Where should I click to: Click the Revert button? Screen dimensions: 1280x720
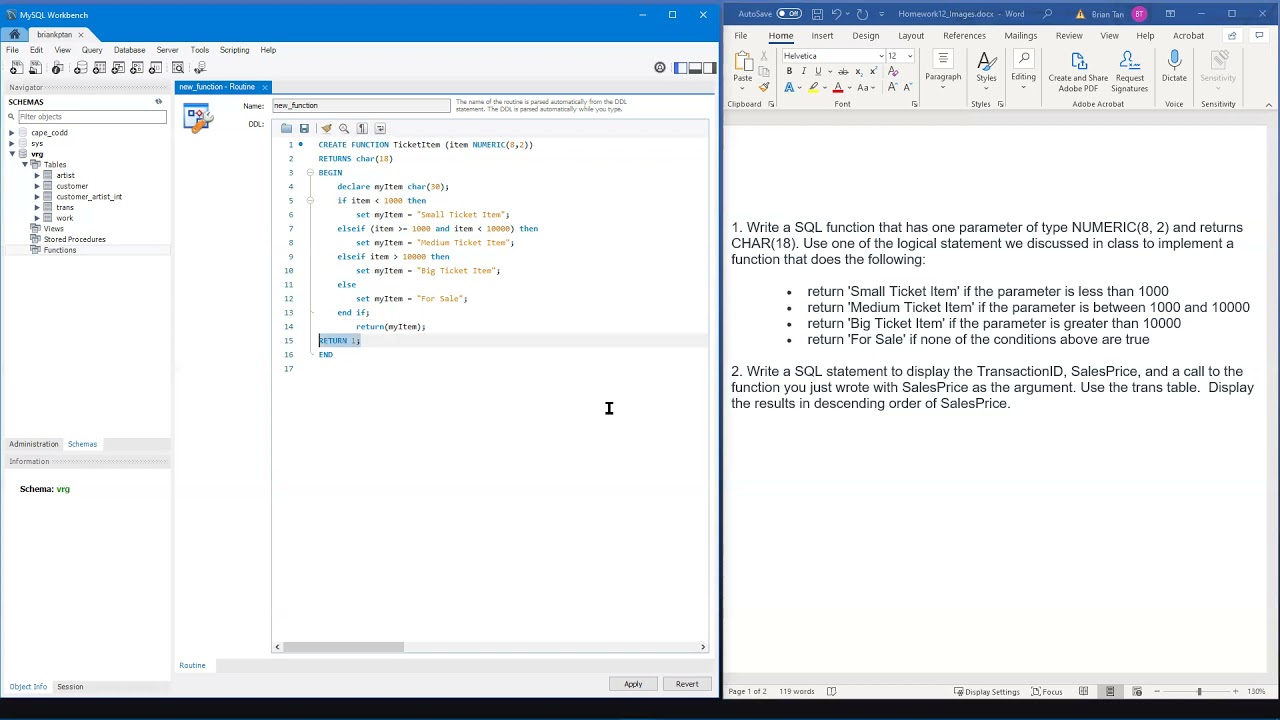coord(687,684)
